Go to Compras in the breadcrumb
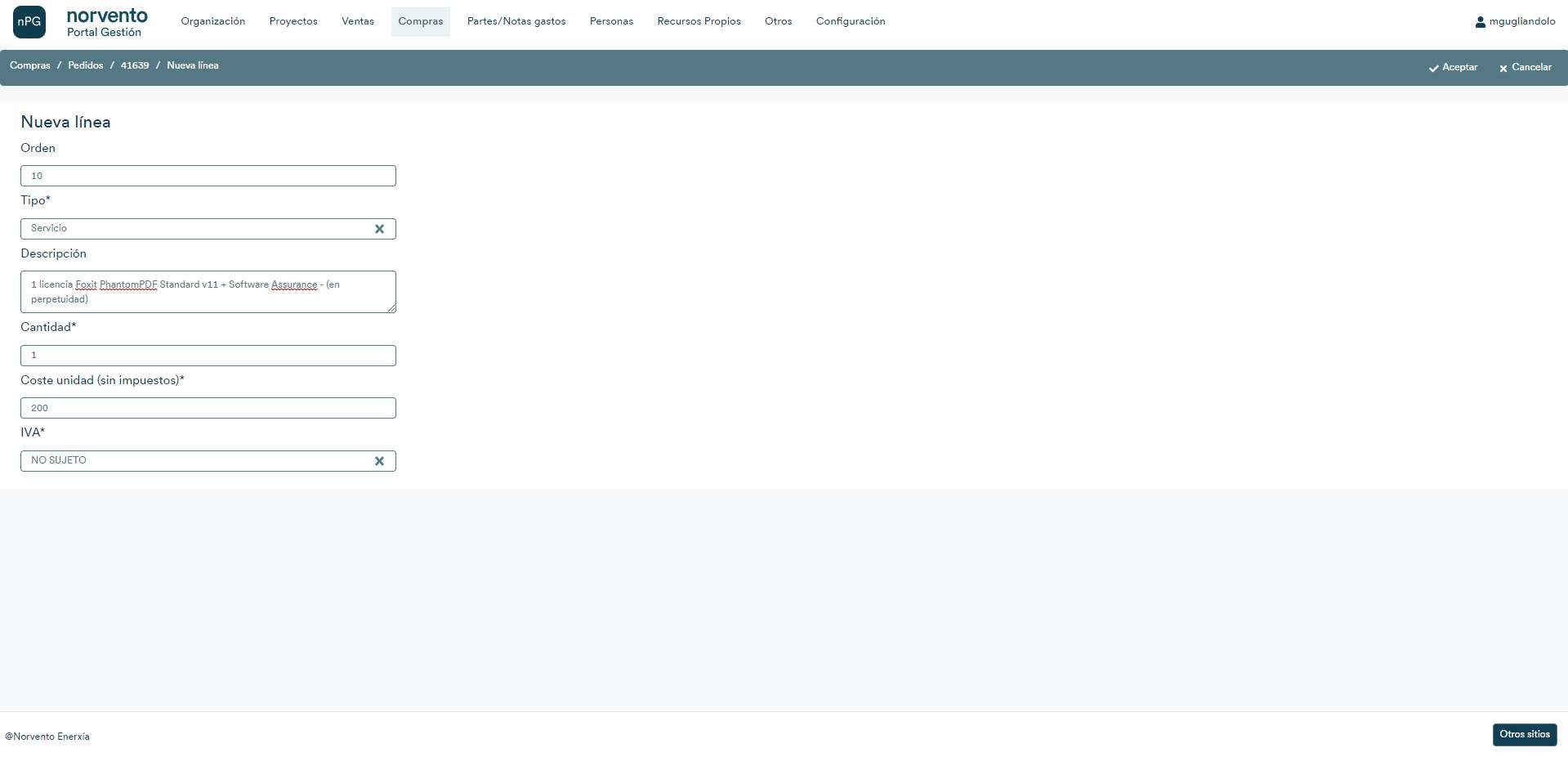The image size is (1568, 757). pos(30,65)
